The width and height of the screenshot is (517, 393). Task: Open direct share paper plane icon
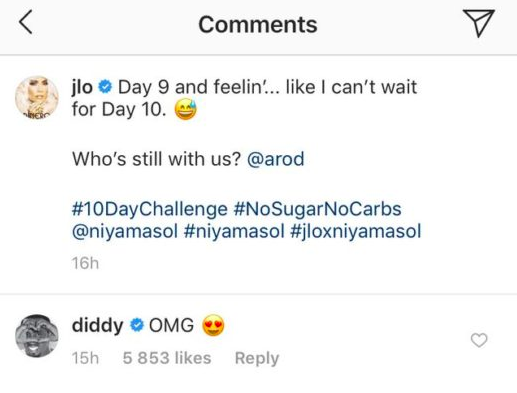tap(478, 23)
